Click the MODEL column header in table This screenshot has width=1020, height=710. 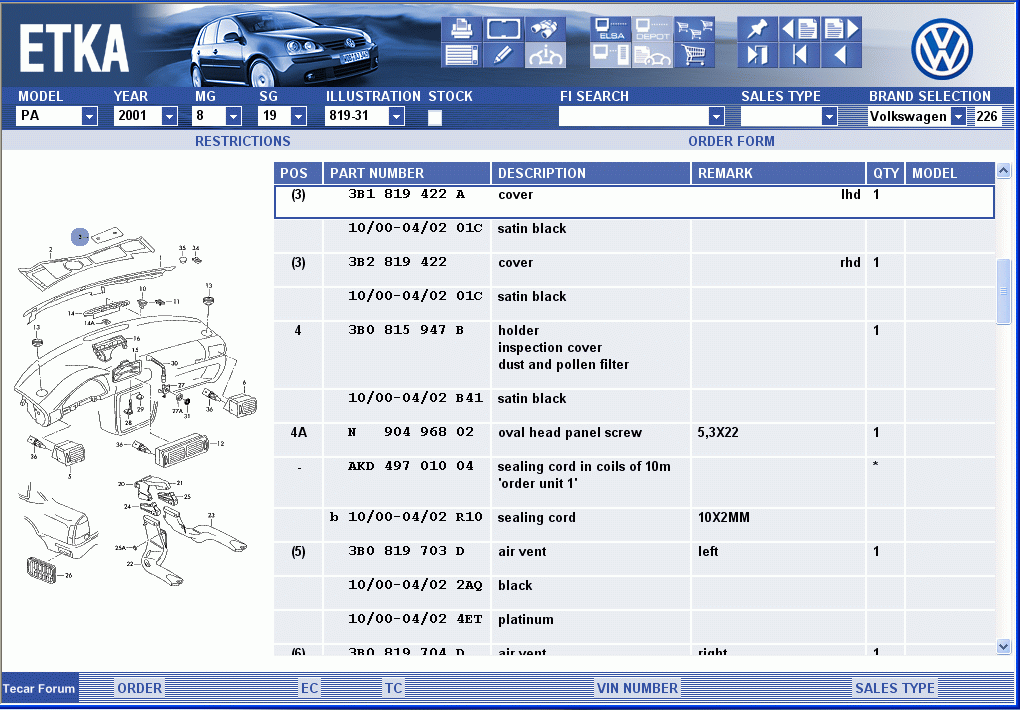coord(950,173)
